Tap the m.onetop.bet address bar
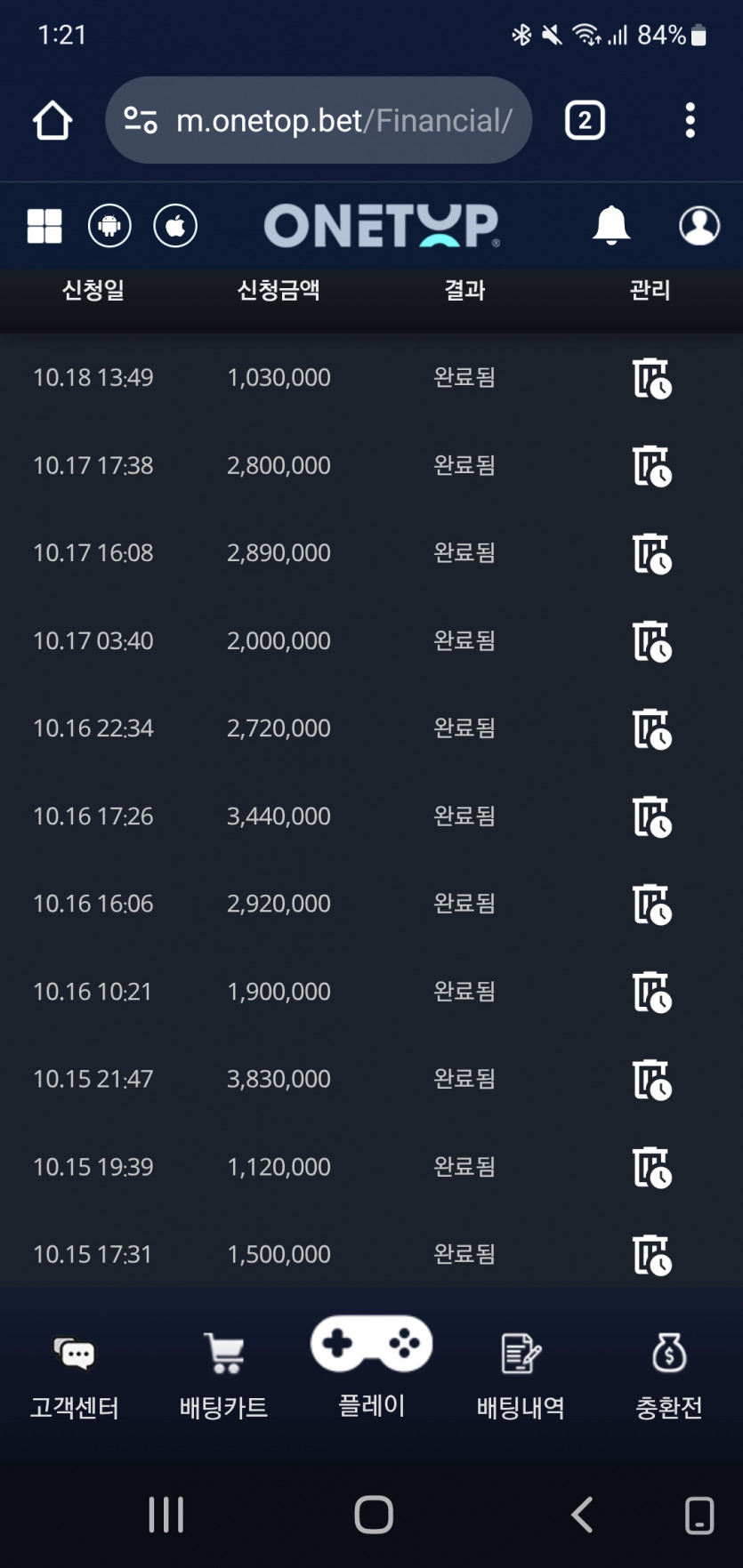743x1568 pixels. (343, 120)
